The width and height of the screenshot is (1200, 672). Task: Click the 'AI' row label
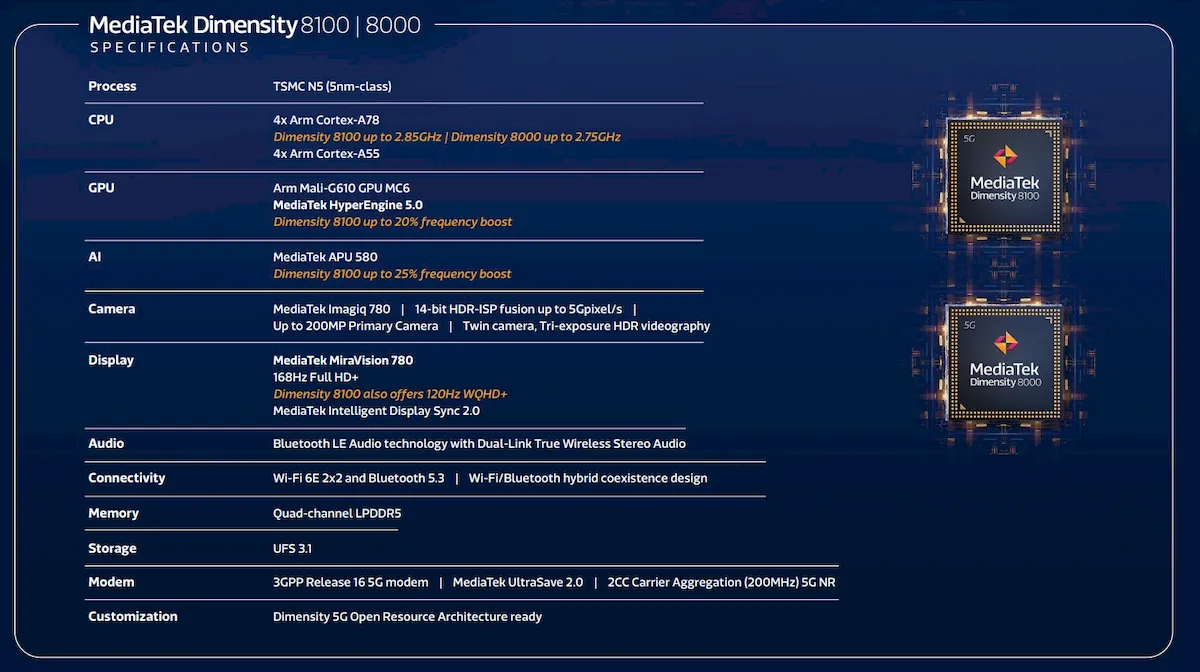click(95, 257)
